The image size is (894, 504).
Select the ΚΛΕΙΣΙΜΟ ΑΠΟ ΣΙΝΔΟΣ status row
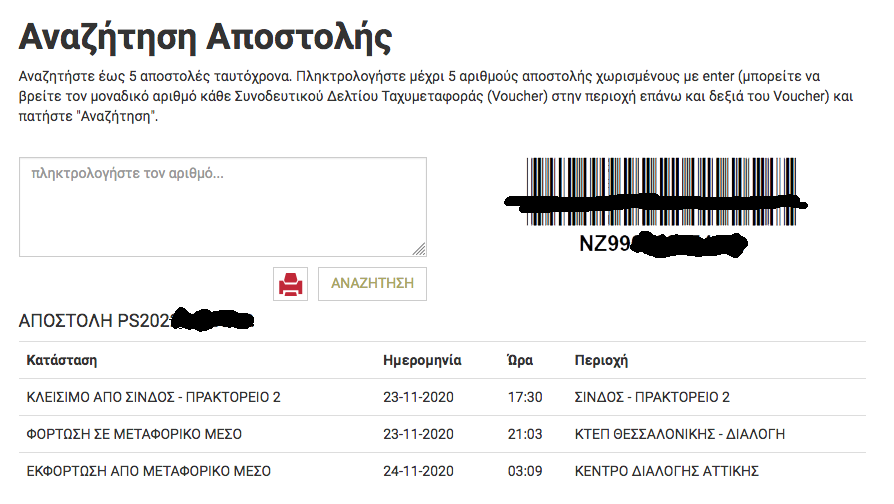point(153,397)
